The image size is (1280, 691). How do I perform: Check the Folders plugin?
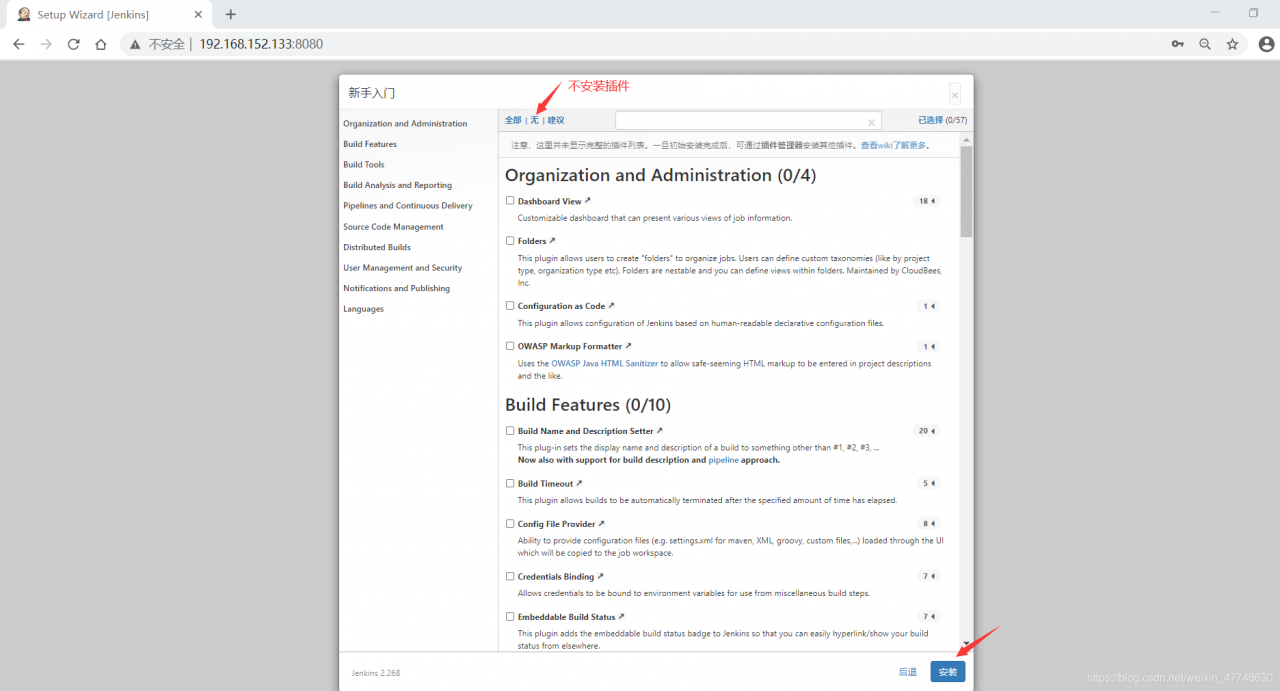(510, 240)
